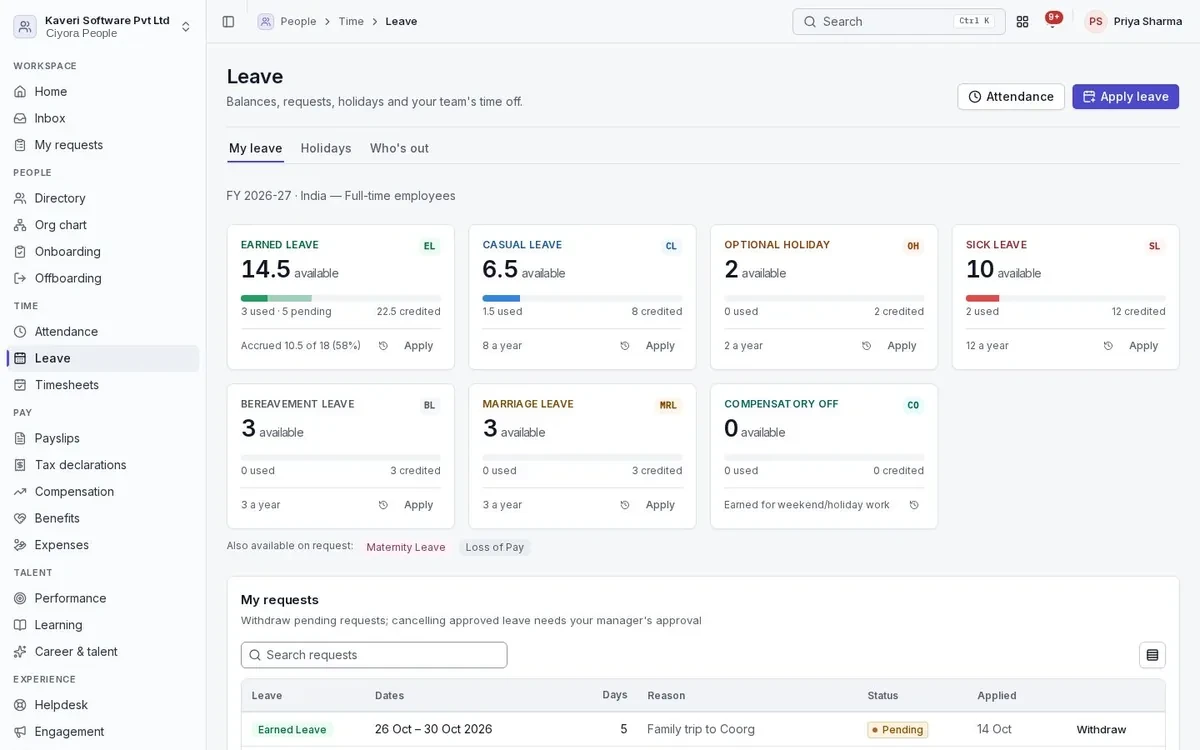Expand Kaveri Software workspace switcher
This screenshot has width=1200, height=750.
pos(102,26)
